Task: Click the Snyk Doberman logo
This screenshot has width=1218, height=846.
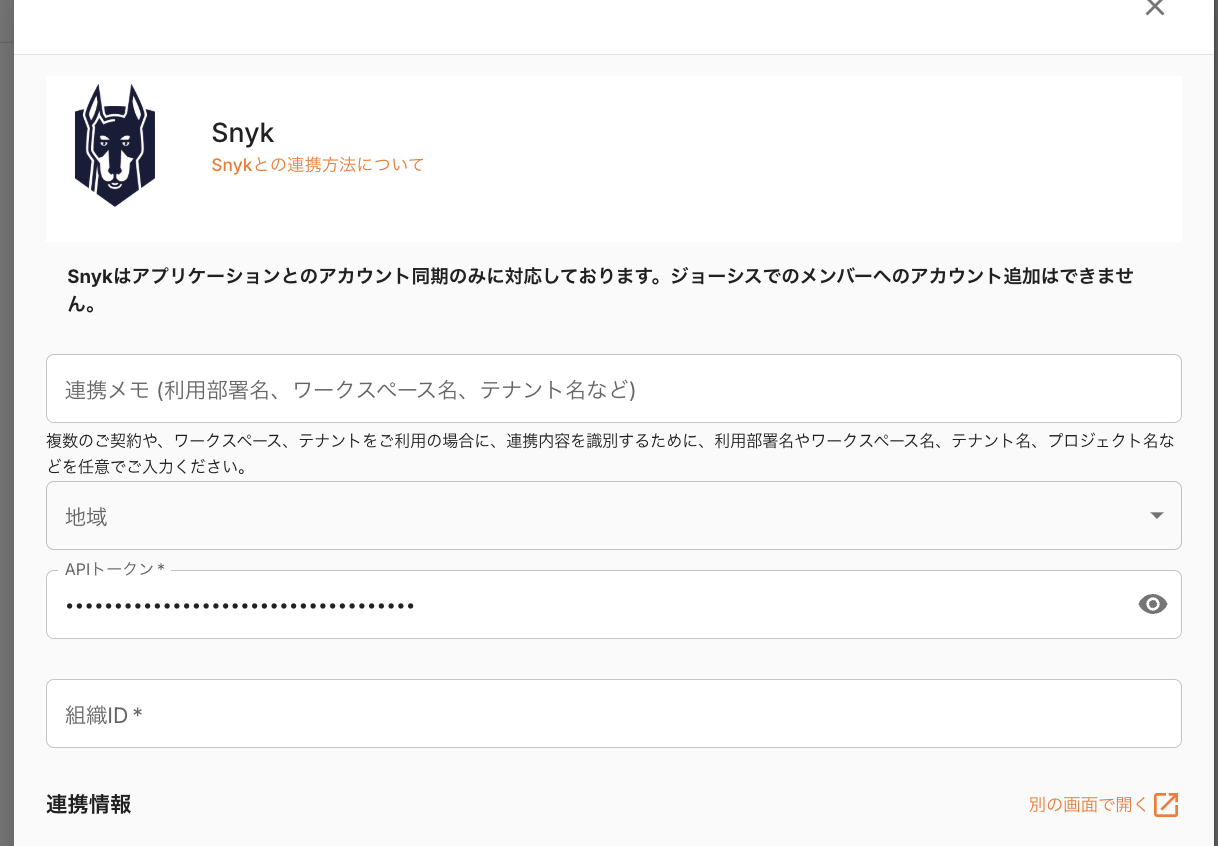Action: [x=115, y=146]
